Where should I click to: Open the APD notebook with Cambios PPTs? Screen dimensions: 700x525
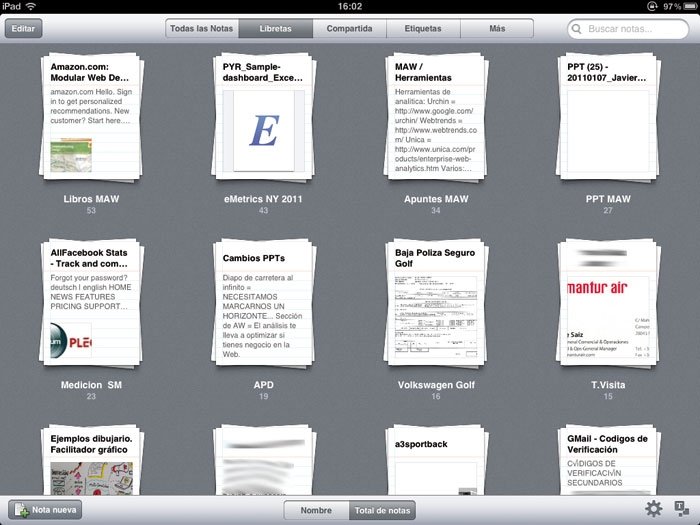[263, 304]
